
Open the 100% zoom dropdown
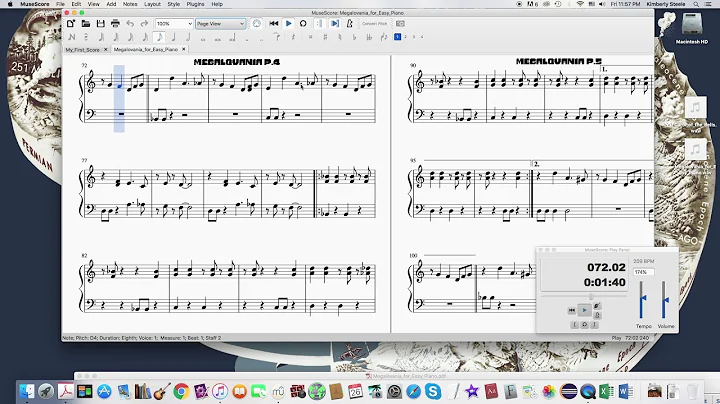coord(174,23)
